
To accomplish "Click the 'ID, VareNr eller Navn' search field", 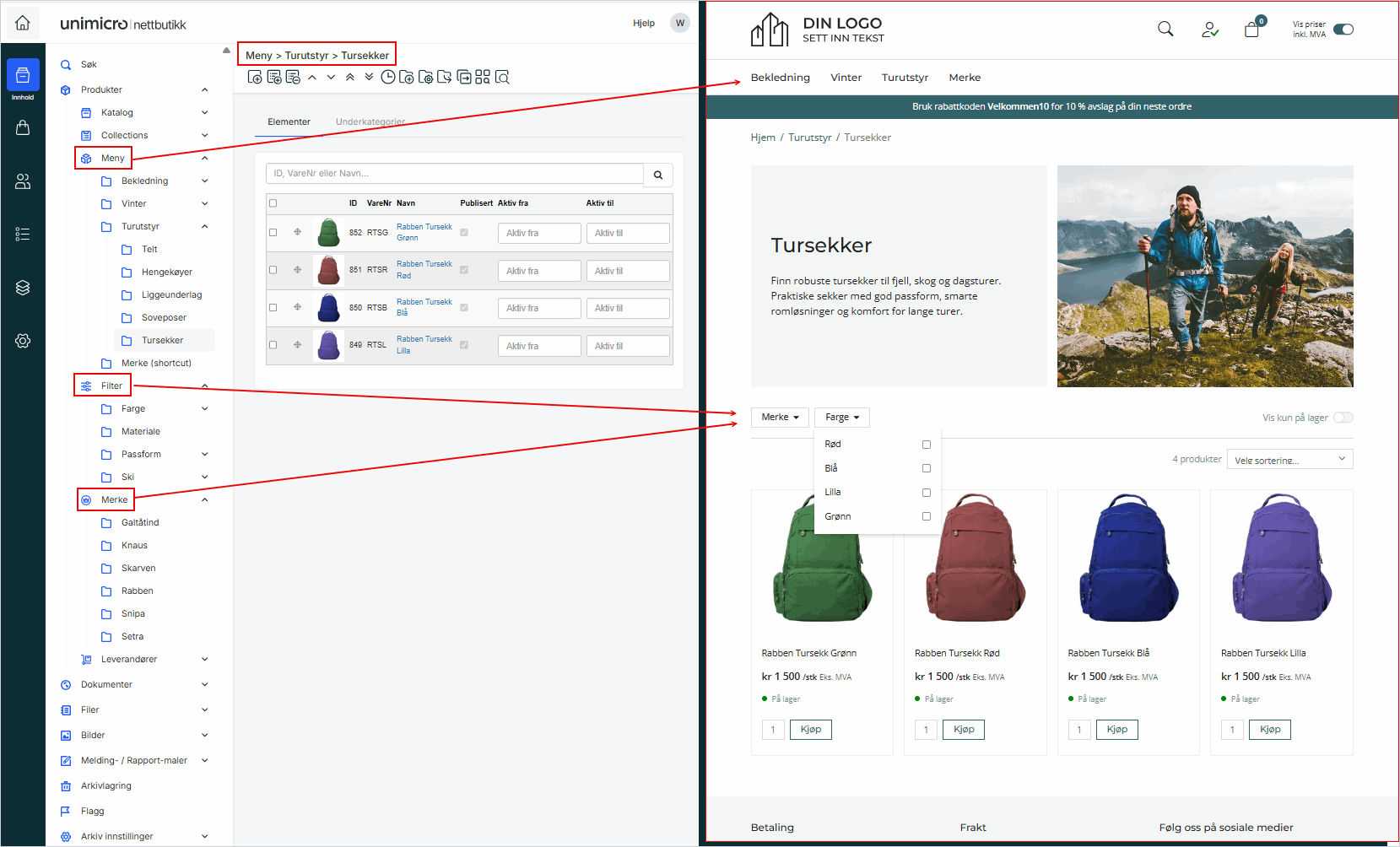I will pos(455,174).
